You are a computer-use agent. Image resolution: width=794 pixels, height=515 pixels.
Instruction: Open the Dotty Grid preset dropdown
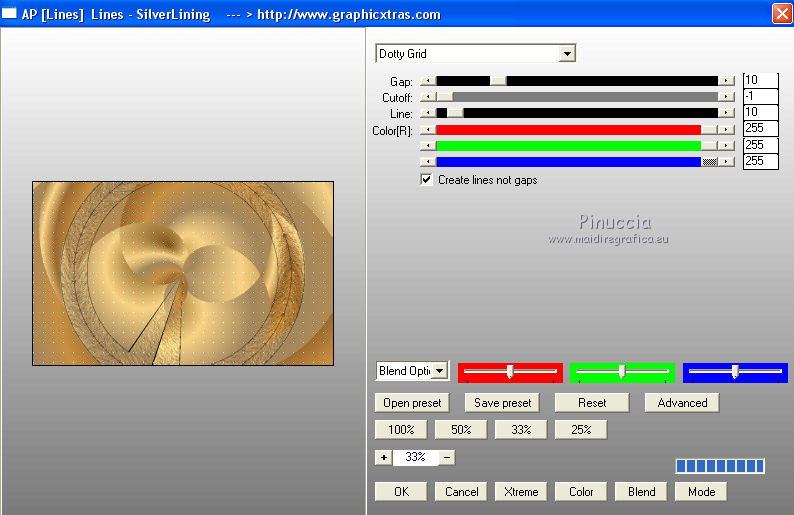pyautogui.click(x=567, y=53)
